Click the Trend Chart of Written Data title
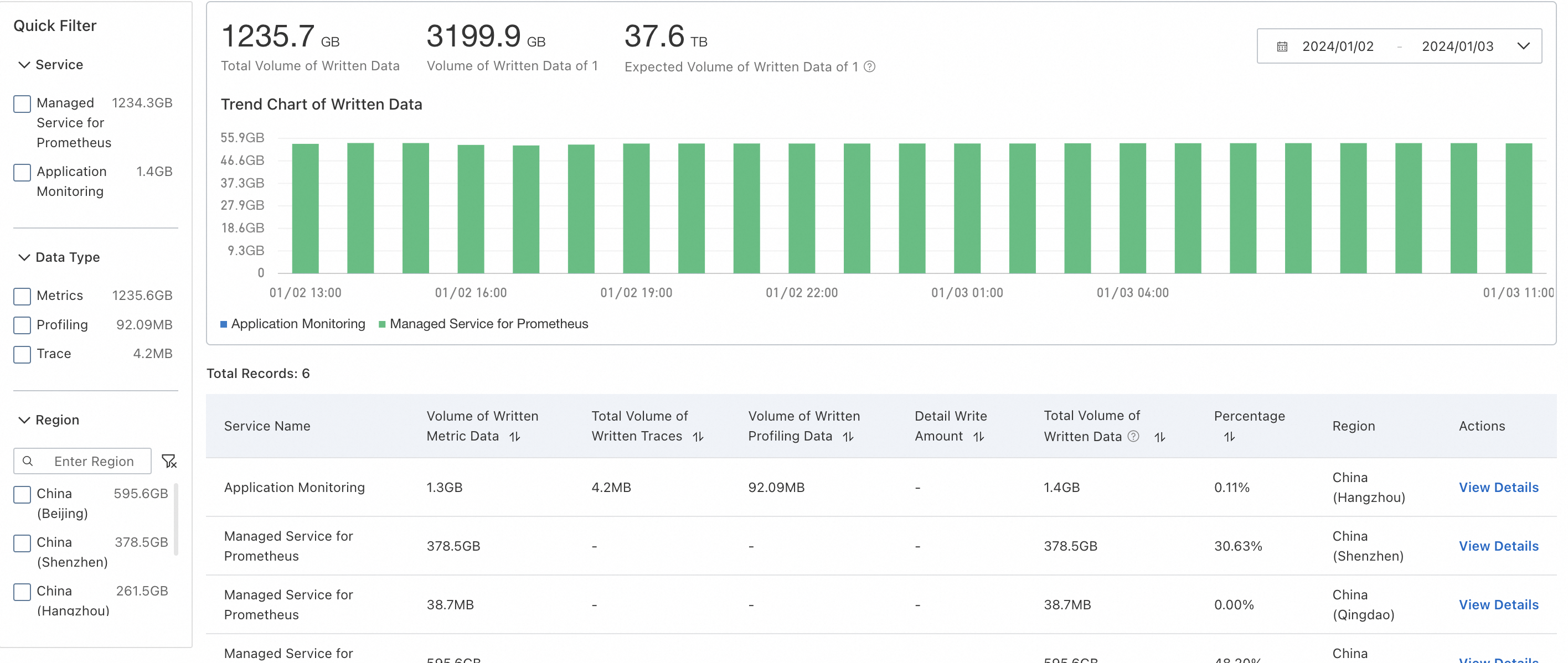The height and width of the screenshot is (663, 1568). point(321,105)
